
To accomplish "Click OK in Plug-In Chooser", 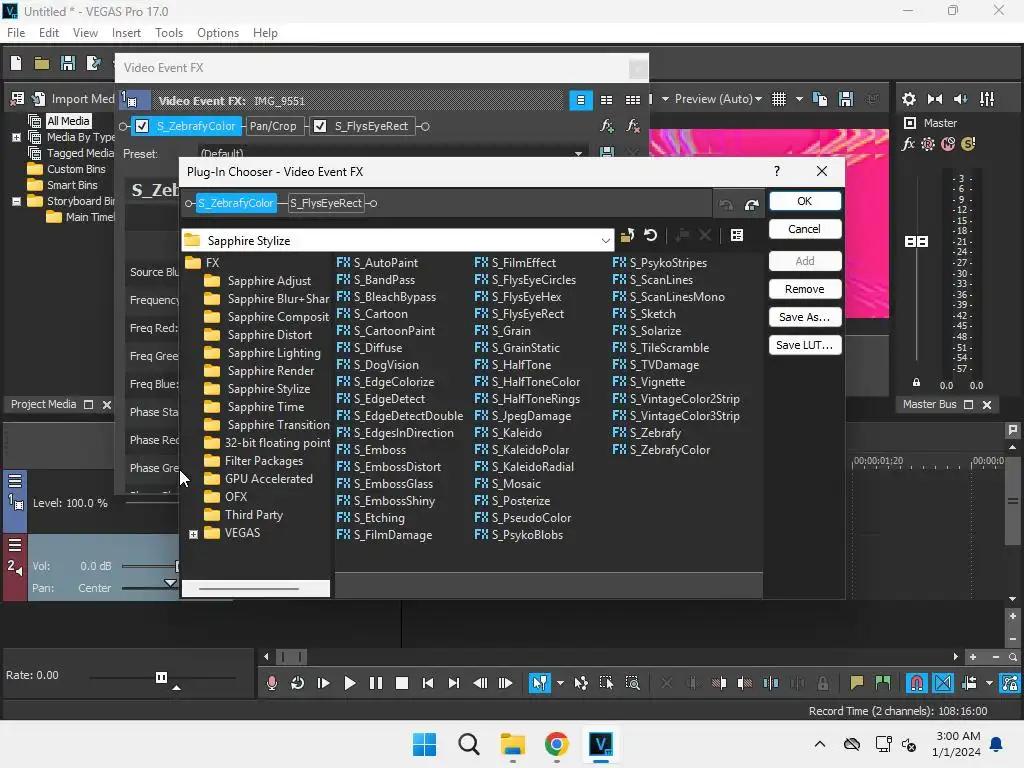I will tap(805, 201).
